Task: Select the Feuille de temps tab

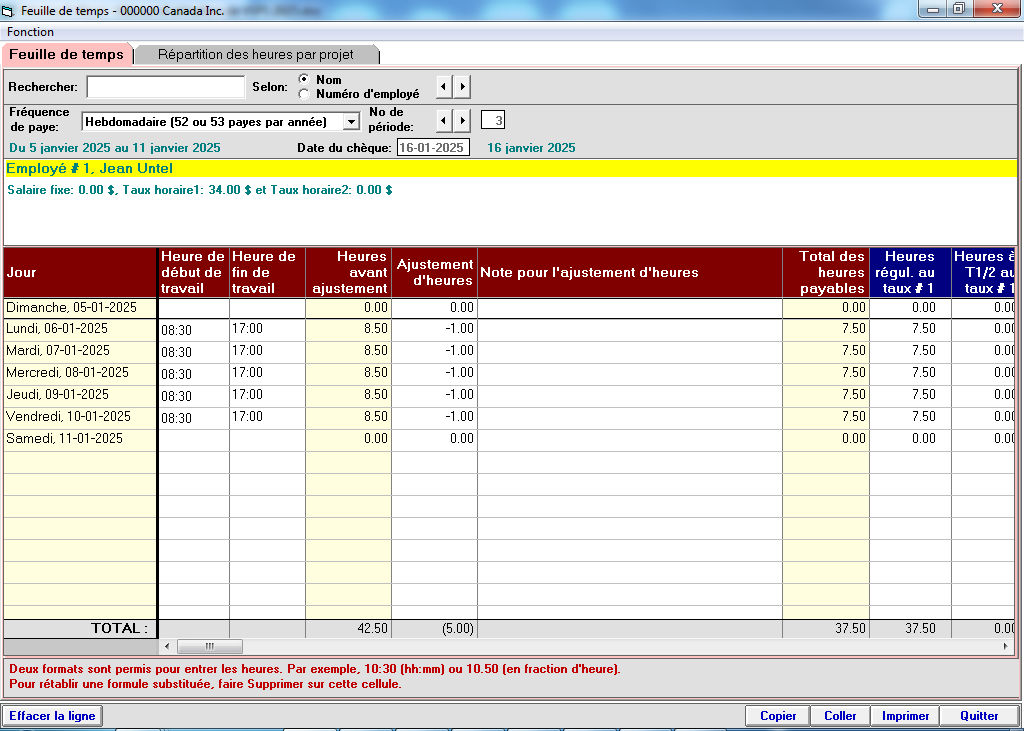Action: [66, 55]
